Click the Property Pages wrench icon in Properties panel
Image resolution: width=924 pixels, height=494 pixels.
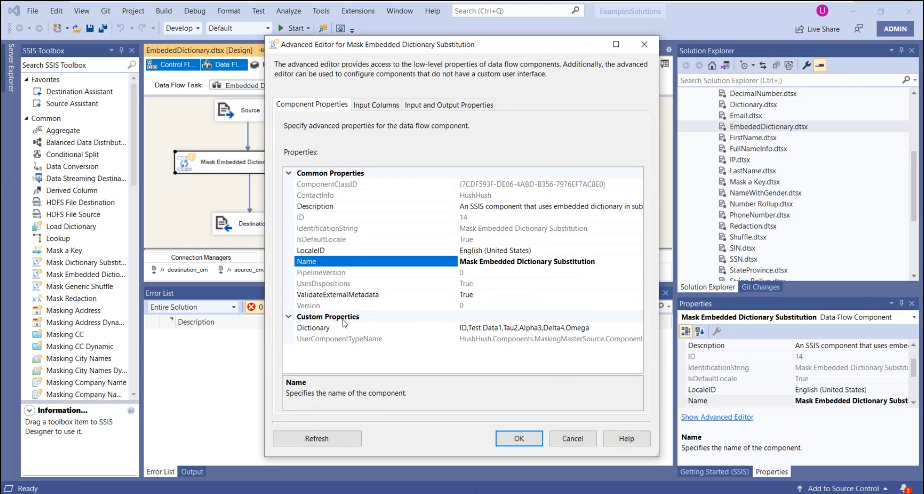coord(717,331)
